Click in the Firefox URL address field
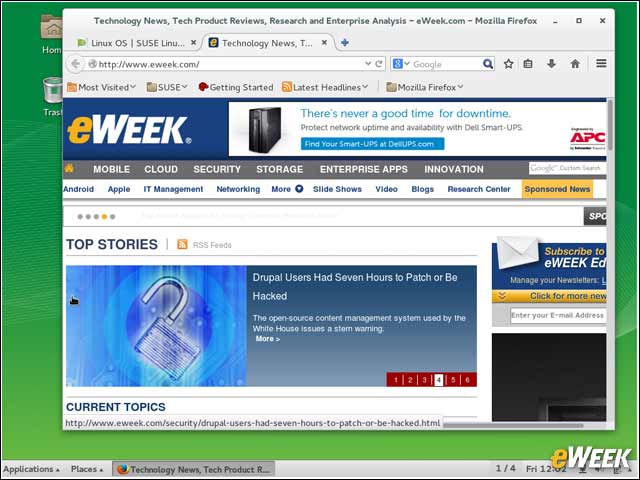The width and height of the screenshot is (640, 480). pos(231,64)
